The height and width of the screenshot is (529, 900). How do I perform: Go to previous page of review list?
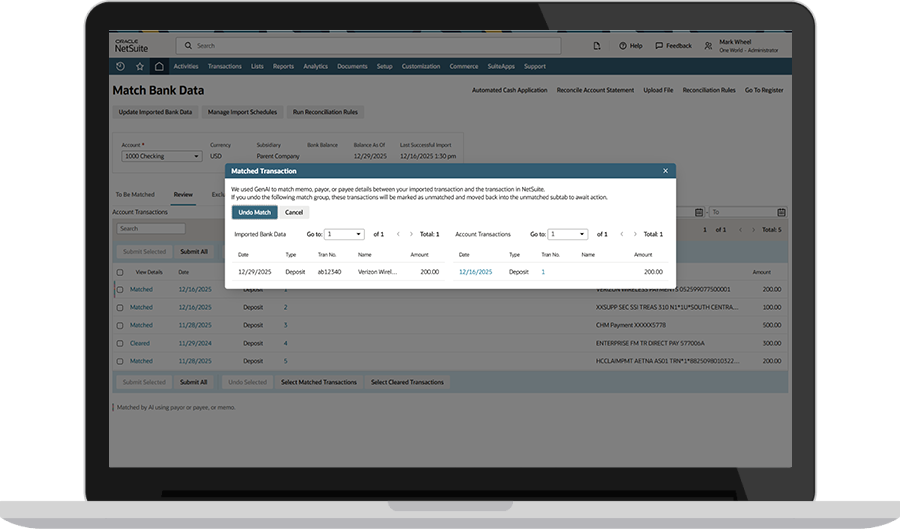[x=740, y=230]
